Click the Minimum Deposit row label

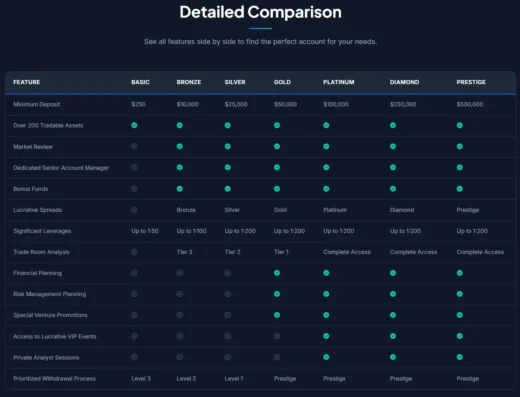tap(37, 104)
